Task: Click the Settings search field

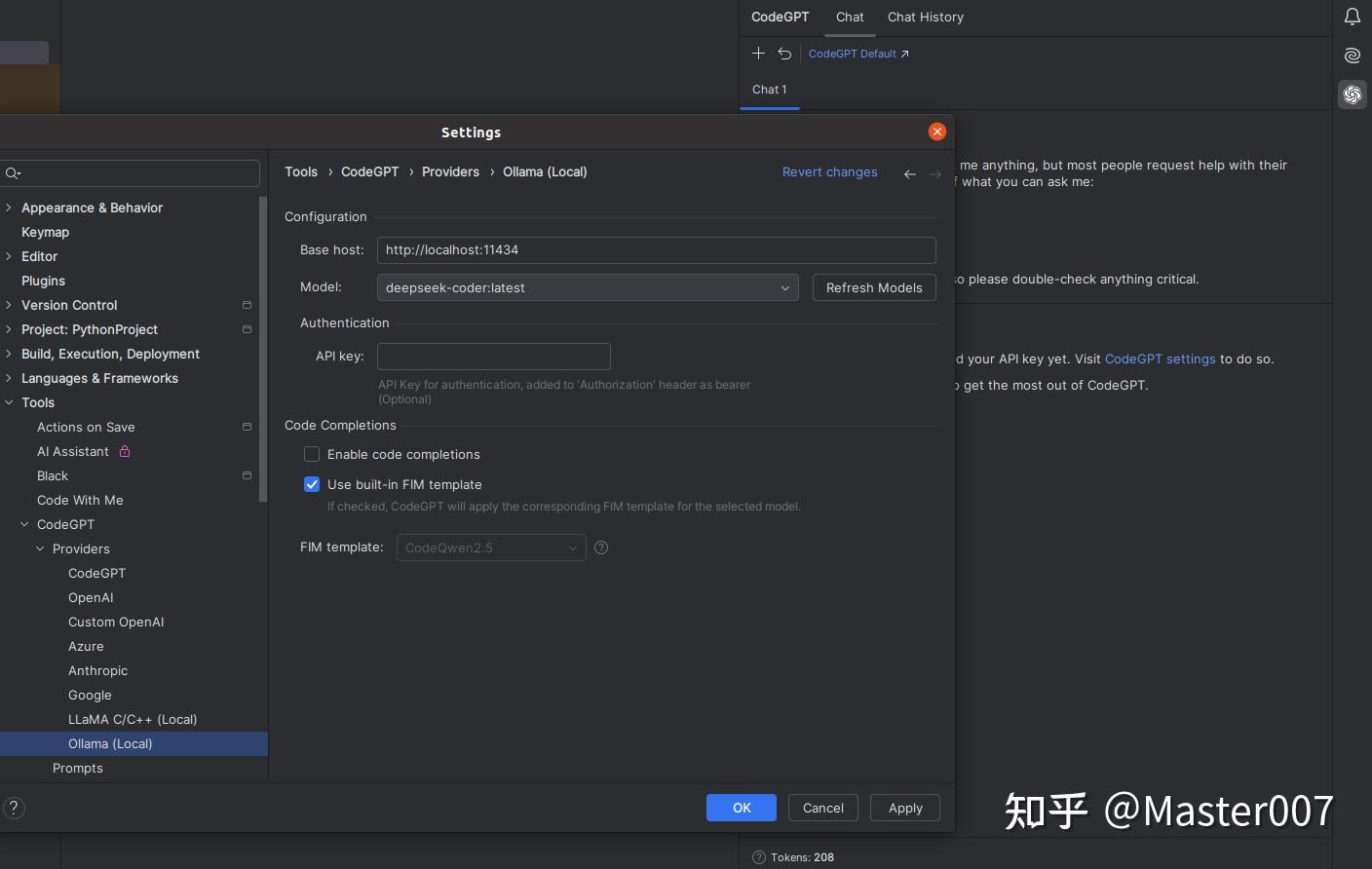Action: [131, 173]
